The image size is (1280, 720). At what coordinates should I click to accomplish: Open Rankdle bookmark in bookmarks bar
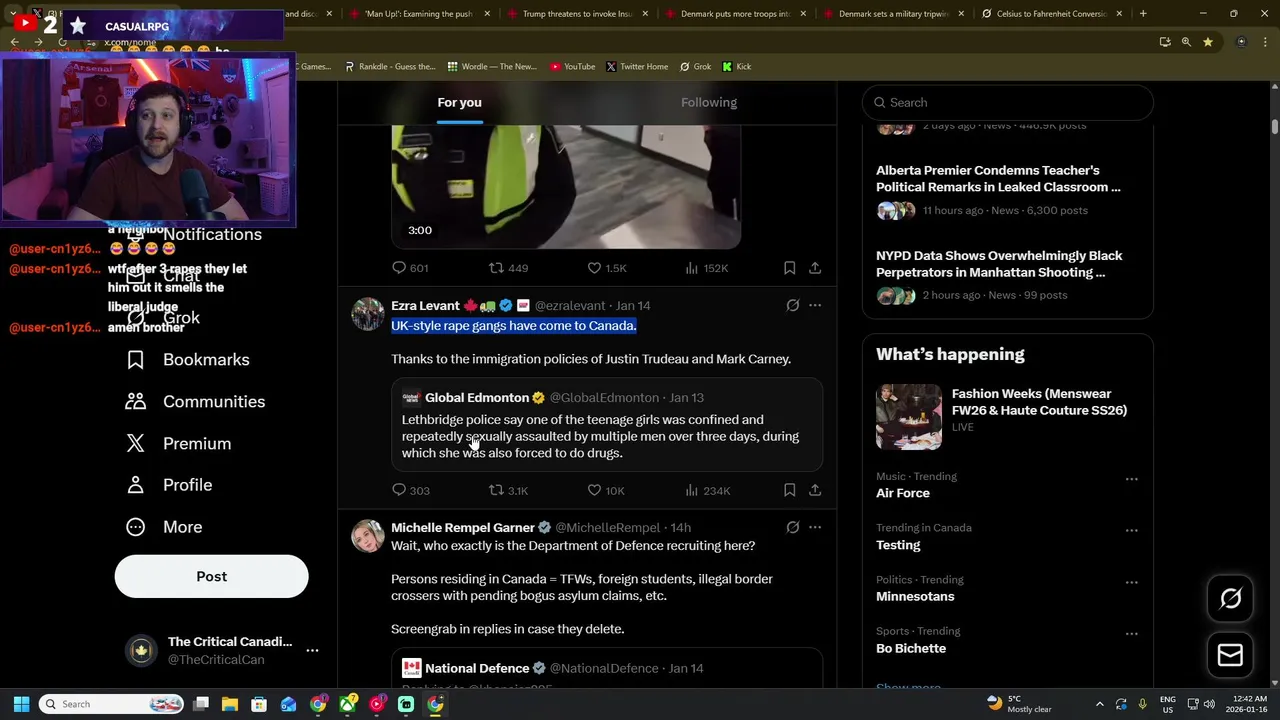tap(390, 67)
